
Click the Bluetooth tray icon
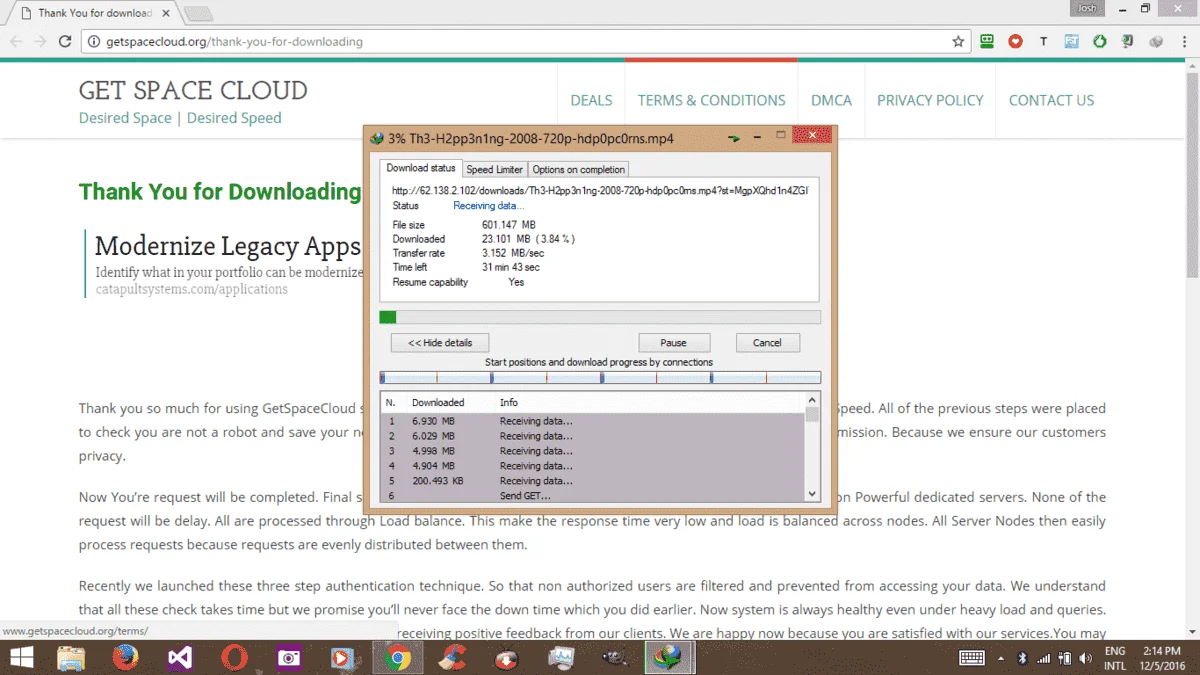(x=1022, y=658)
